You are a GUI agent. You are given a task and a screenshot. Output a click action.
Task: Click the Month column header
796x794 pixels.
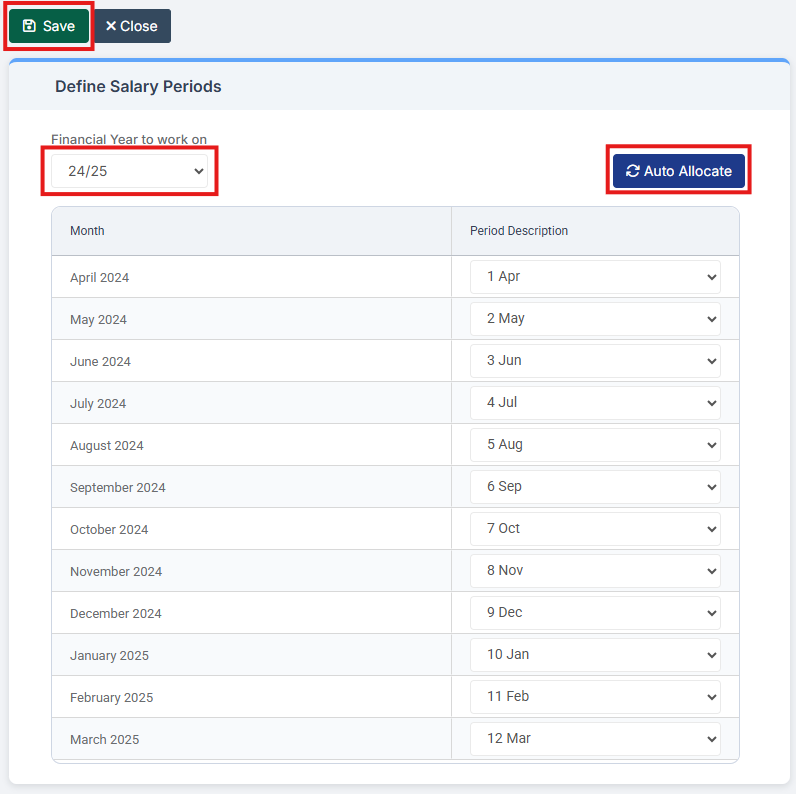tap(87, 231)
